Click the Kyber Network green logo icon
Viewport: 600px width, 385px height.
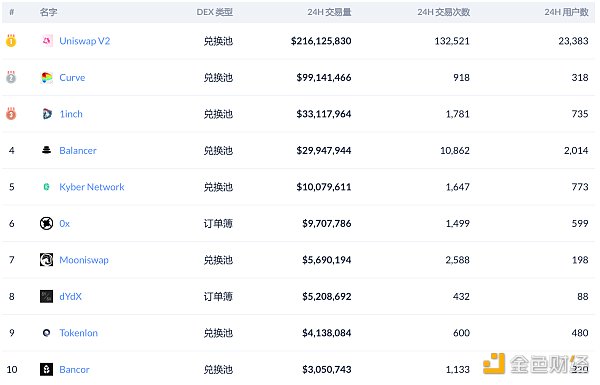tap(47, 187)
